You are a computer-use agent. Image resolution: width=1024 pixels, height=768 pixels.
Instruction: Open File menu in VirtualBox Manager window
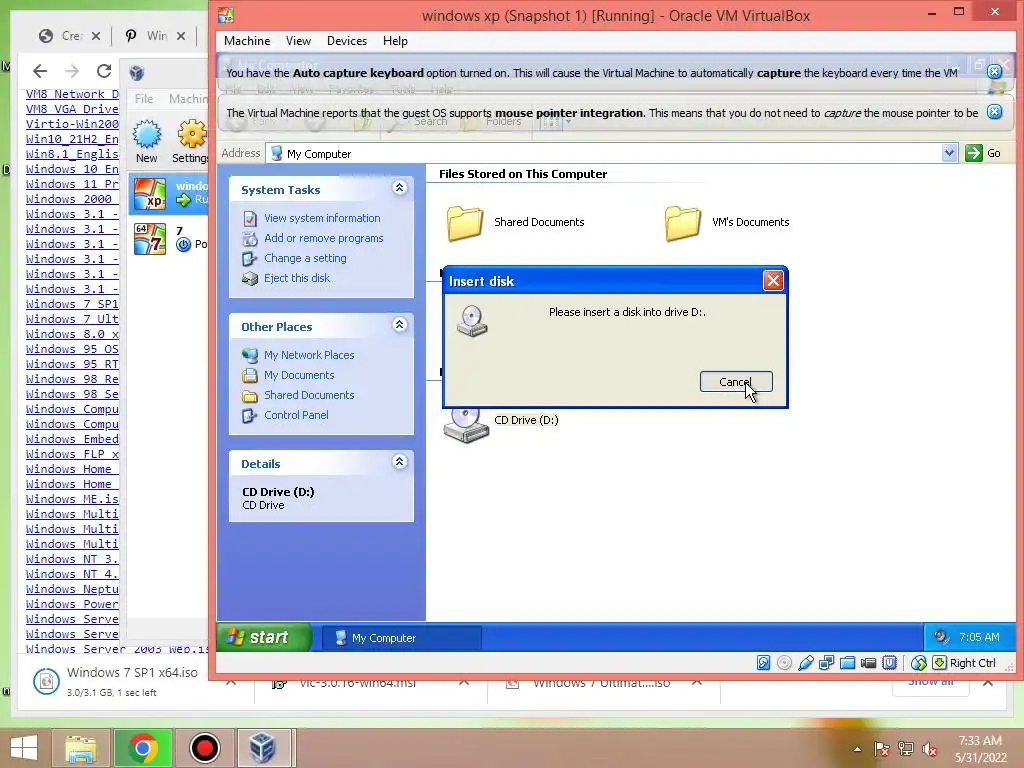click(144, 99)
